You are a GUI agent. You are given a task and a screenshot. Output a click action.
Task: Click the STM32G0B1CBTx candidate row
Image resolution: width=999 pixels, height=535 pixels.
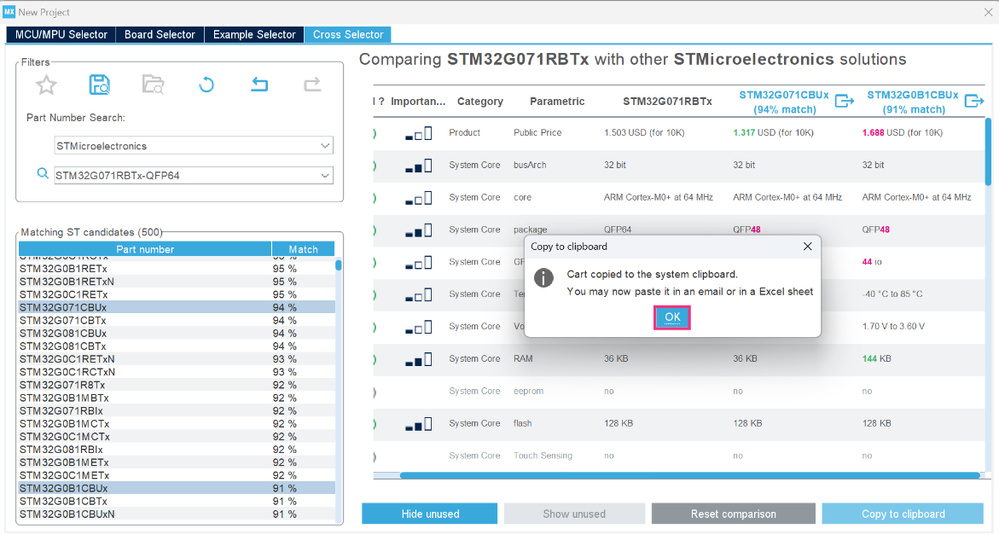(176, 501)
